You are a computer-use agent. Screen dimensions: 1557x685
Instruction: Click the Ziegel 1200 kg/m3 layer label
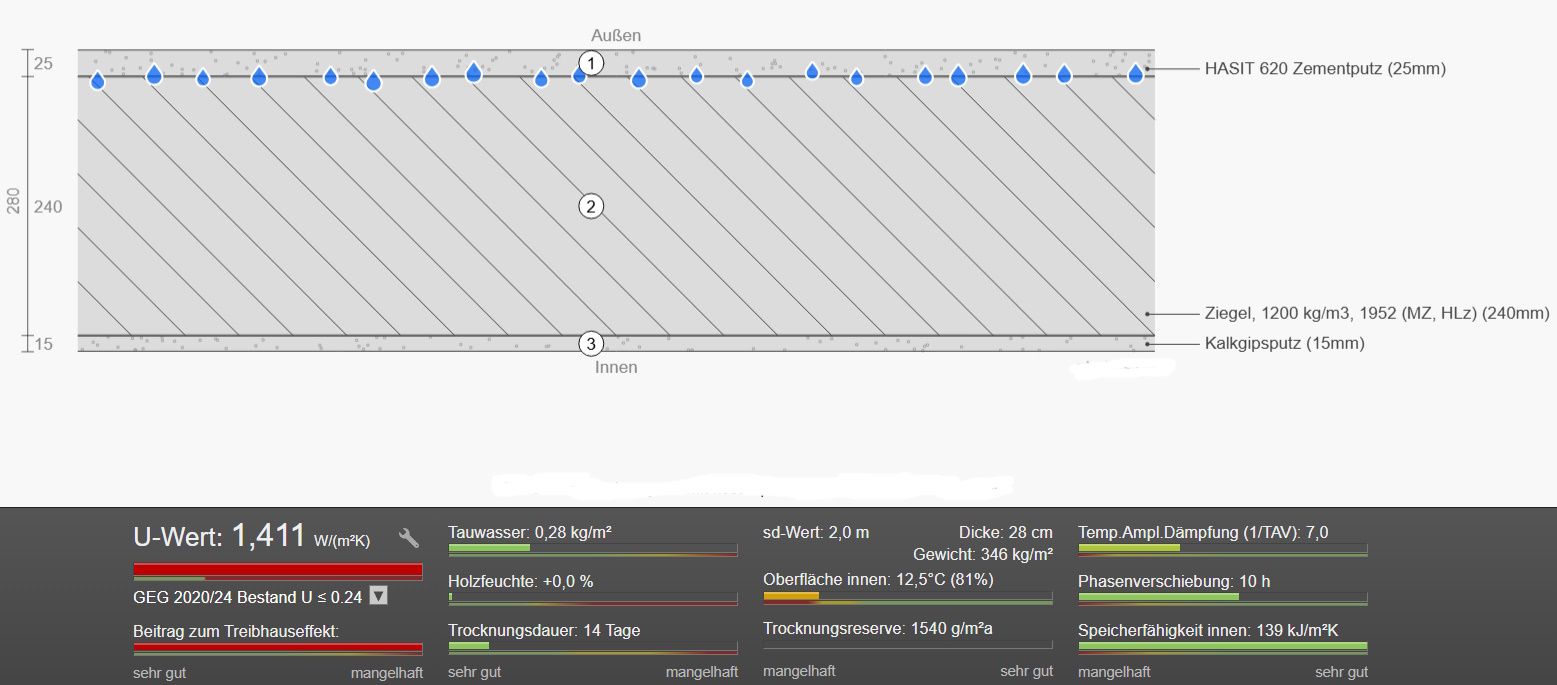tap(1377, 314)
